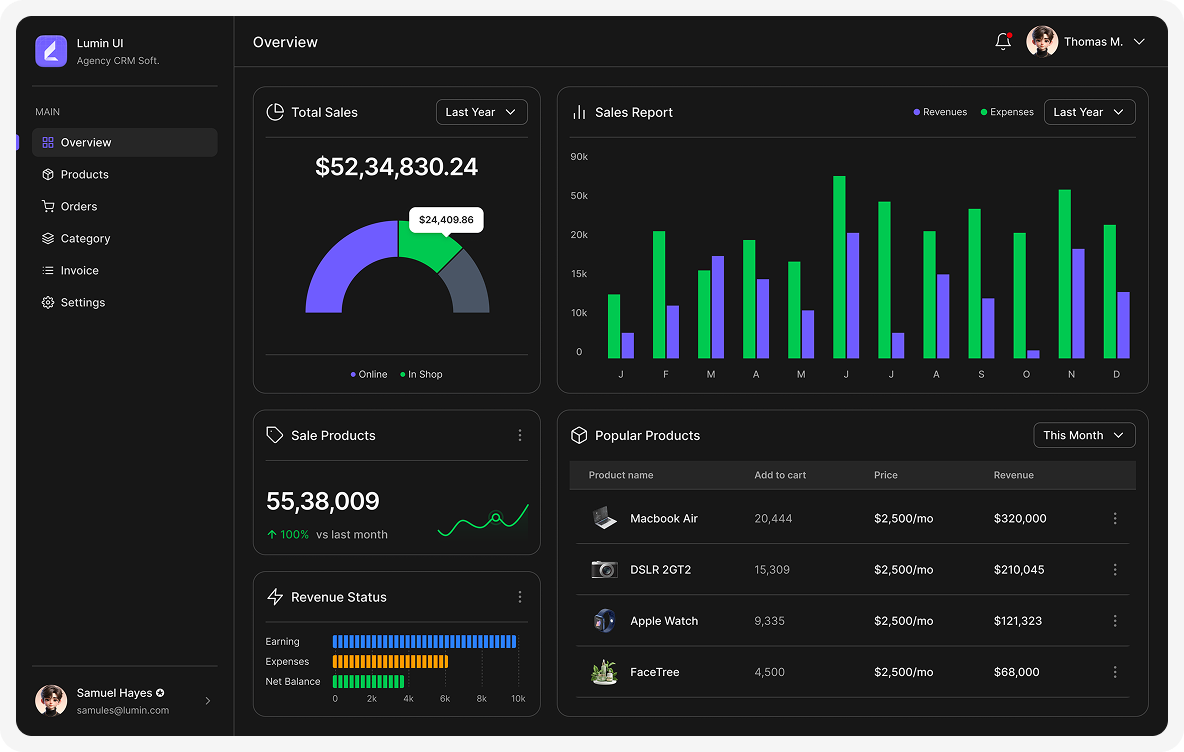Click the notification bell icon
Viewport: 1184px width, 752px height.
(1003, 42)
